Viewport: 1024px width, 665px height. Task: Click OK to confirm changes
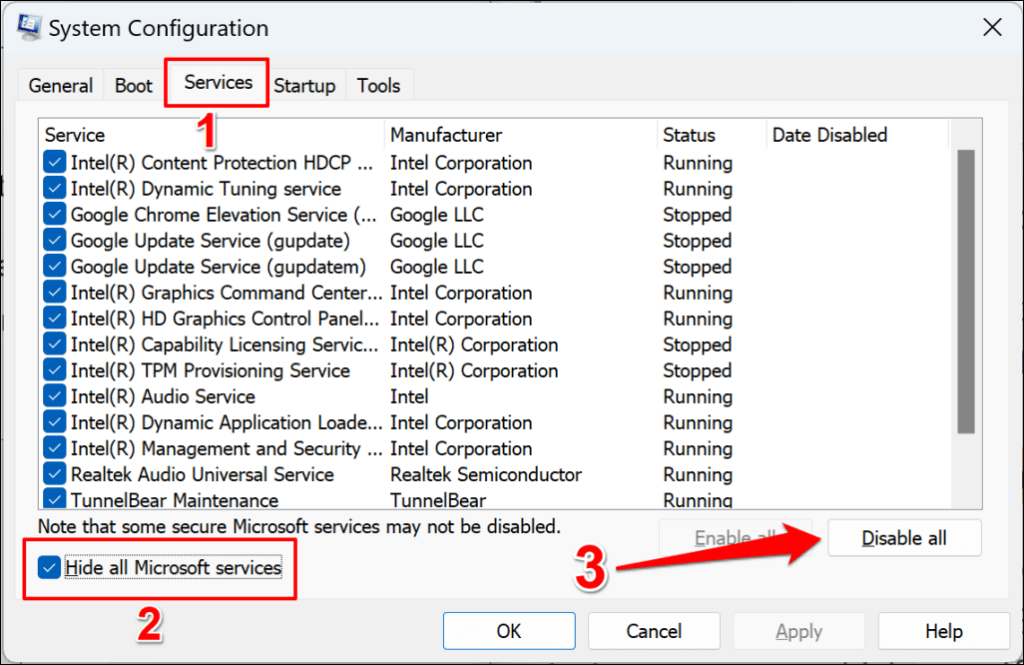[x=509, y=630]
